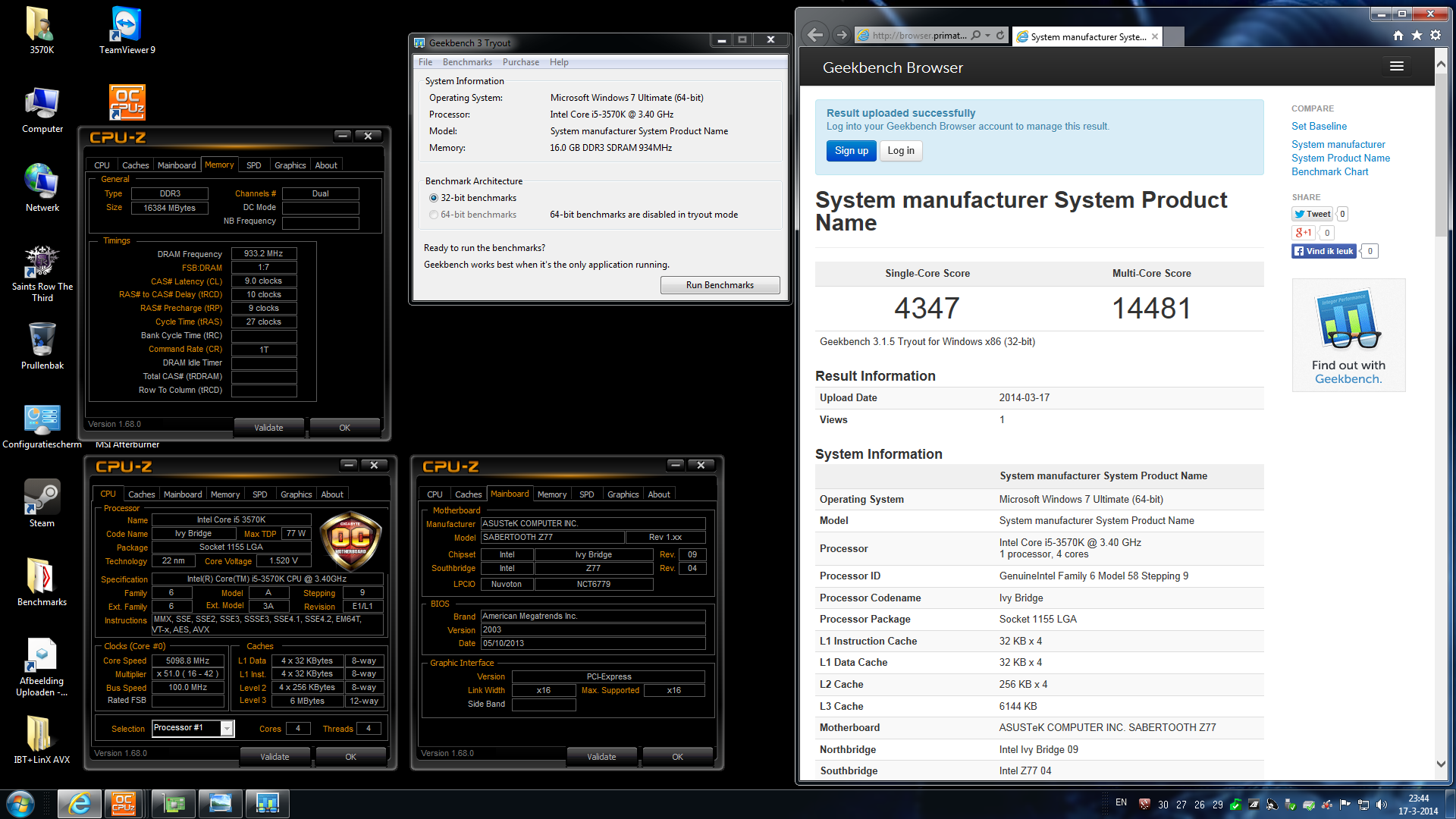Screen dimensions: 1456x819
Task: Open Geekbench Purchase menu
Action: coord(521,62)
